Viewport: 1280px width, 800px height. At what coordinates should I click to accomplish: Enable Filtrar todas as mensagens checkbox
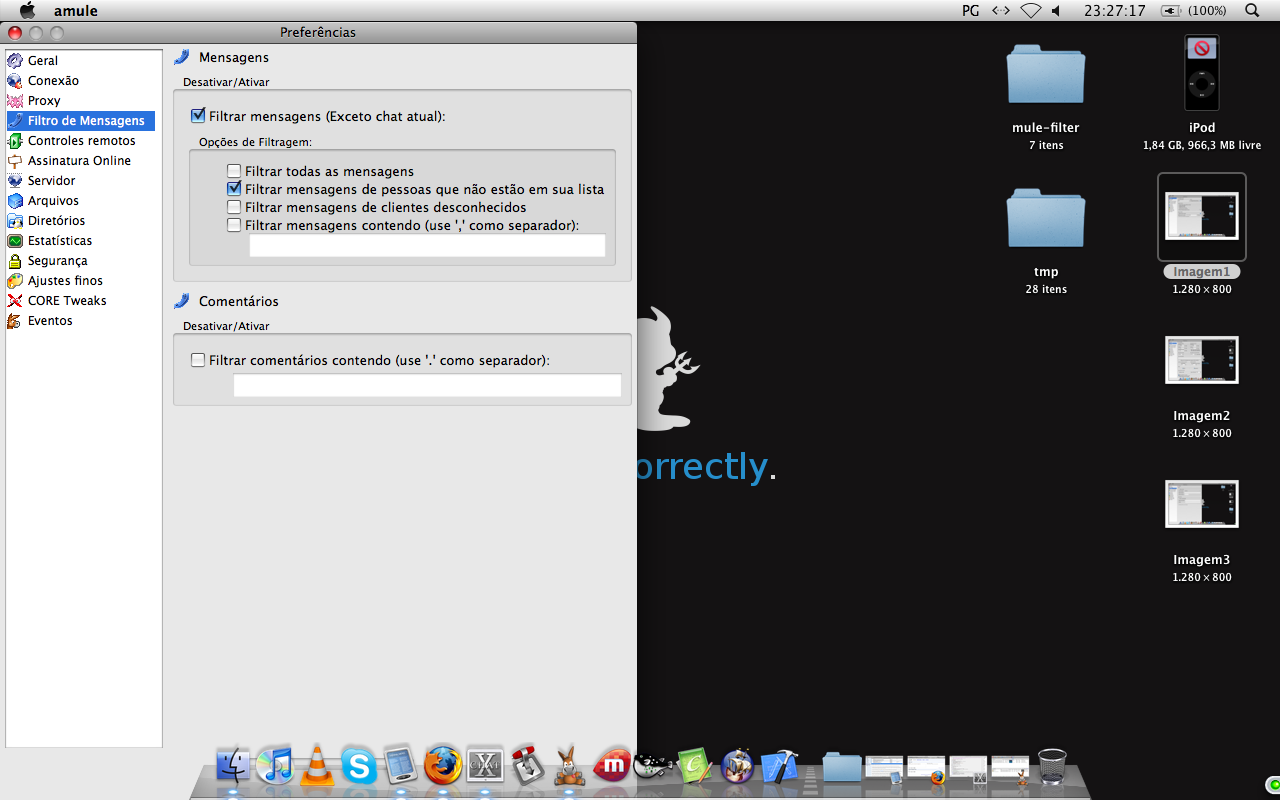click(x=234, y=171)
